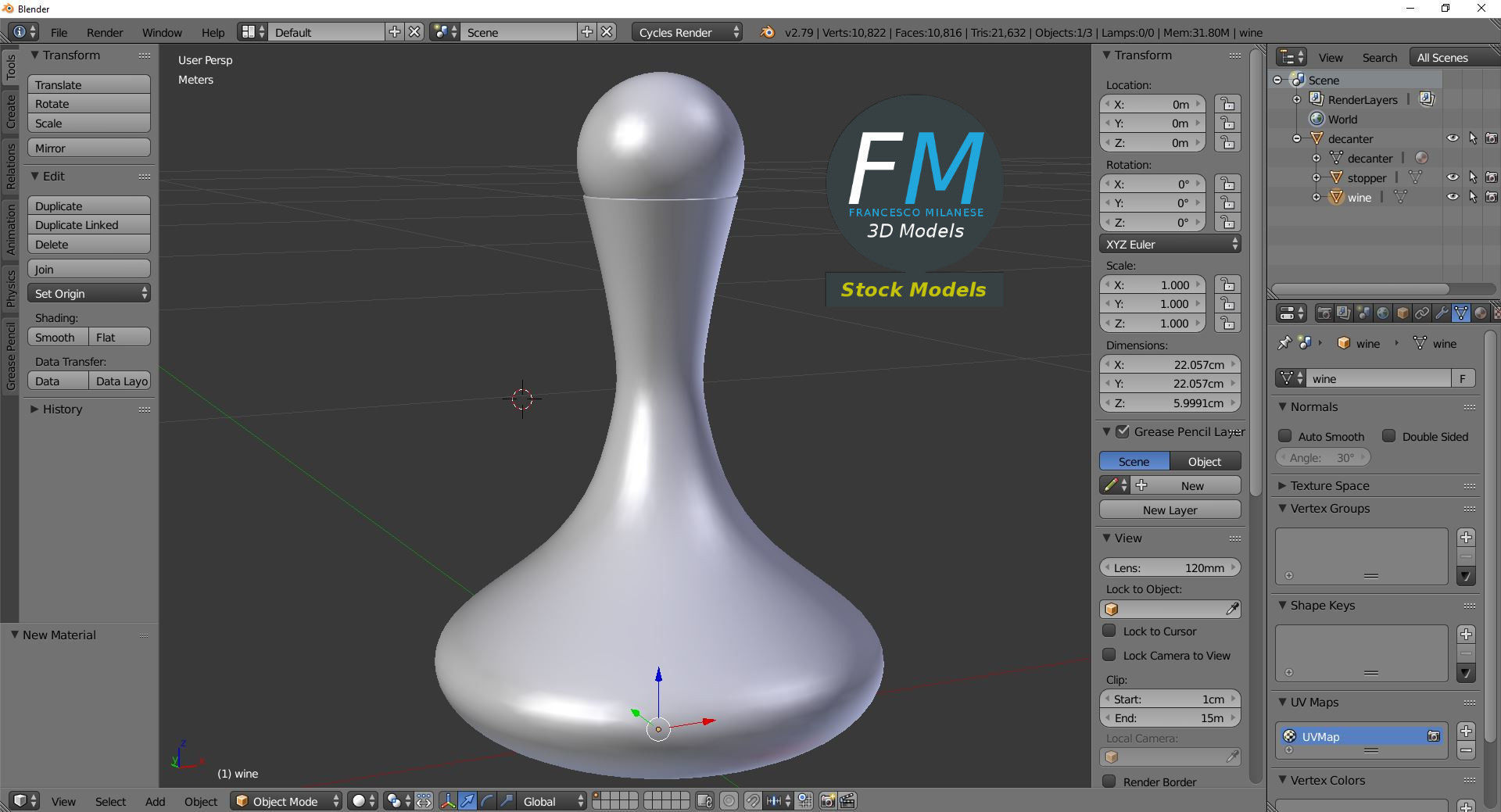Select the rotate manipulator arc icon

(487, 801)
